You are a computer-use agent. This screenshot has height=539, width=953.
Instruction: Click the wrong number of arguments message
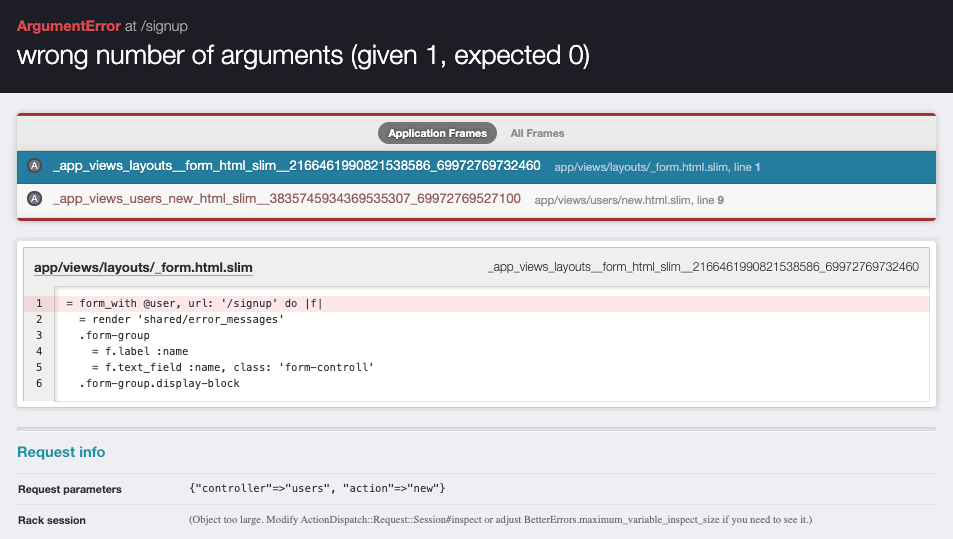303,56
